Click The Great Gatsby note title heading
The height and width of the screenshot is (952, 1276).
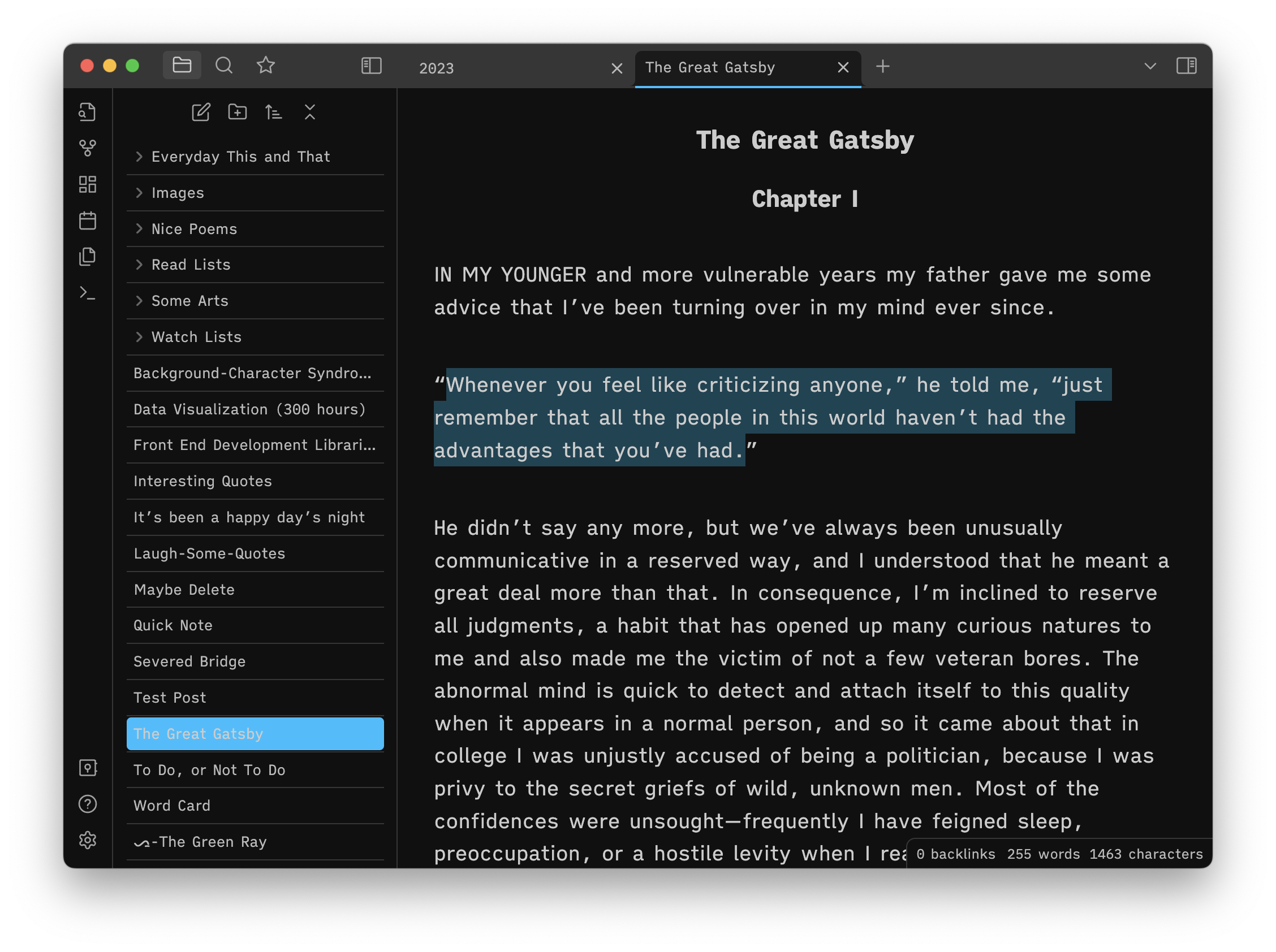(x=805, y=140)
